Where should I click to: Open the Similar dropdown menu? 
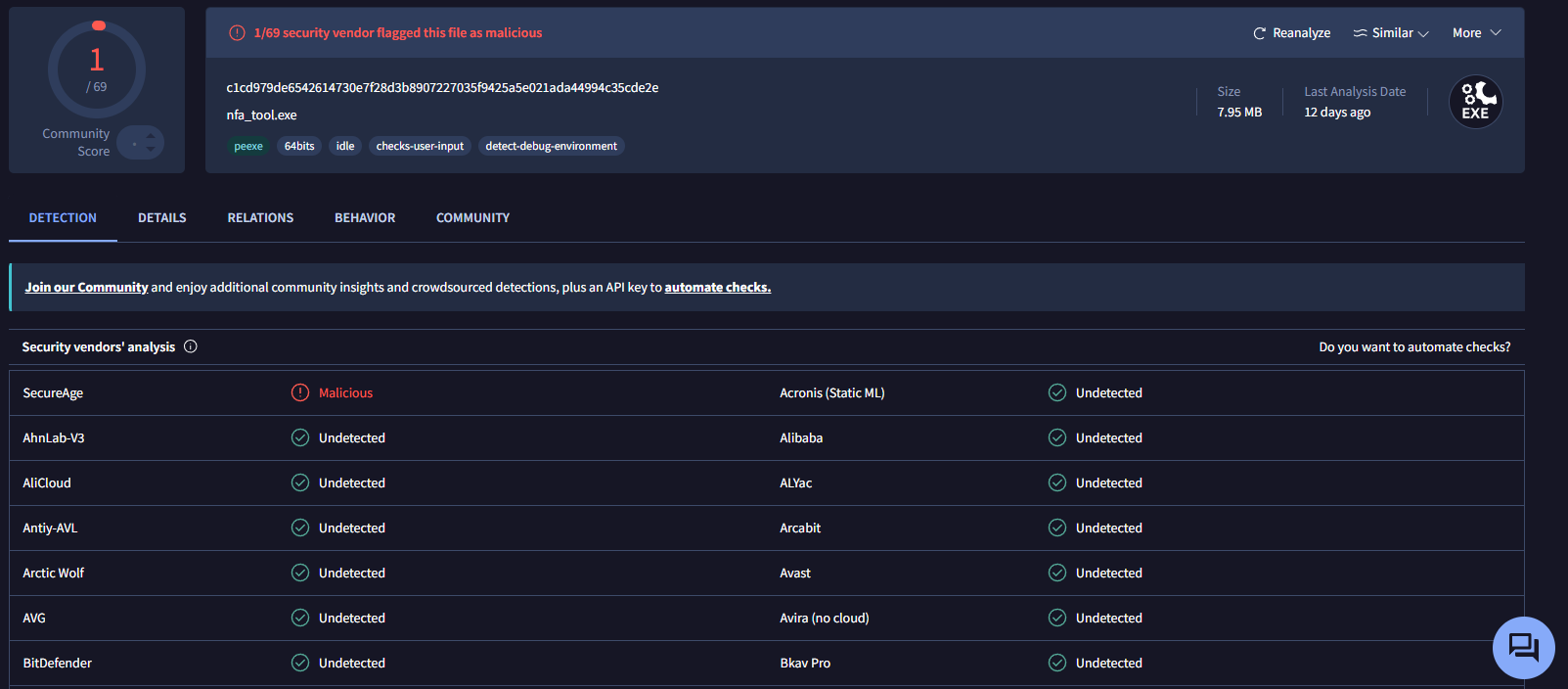click(x=1391, y=33)
